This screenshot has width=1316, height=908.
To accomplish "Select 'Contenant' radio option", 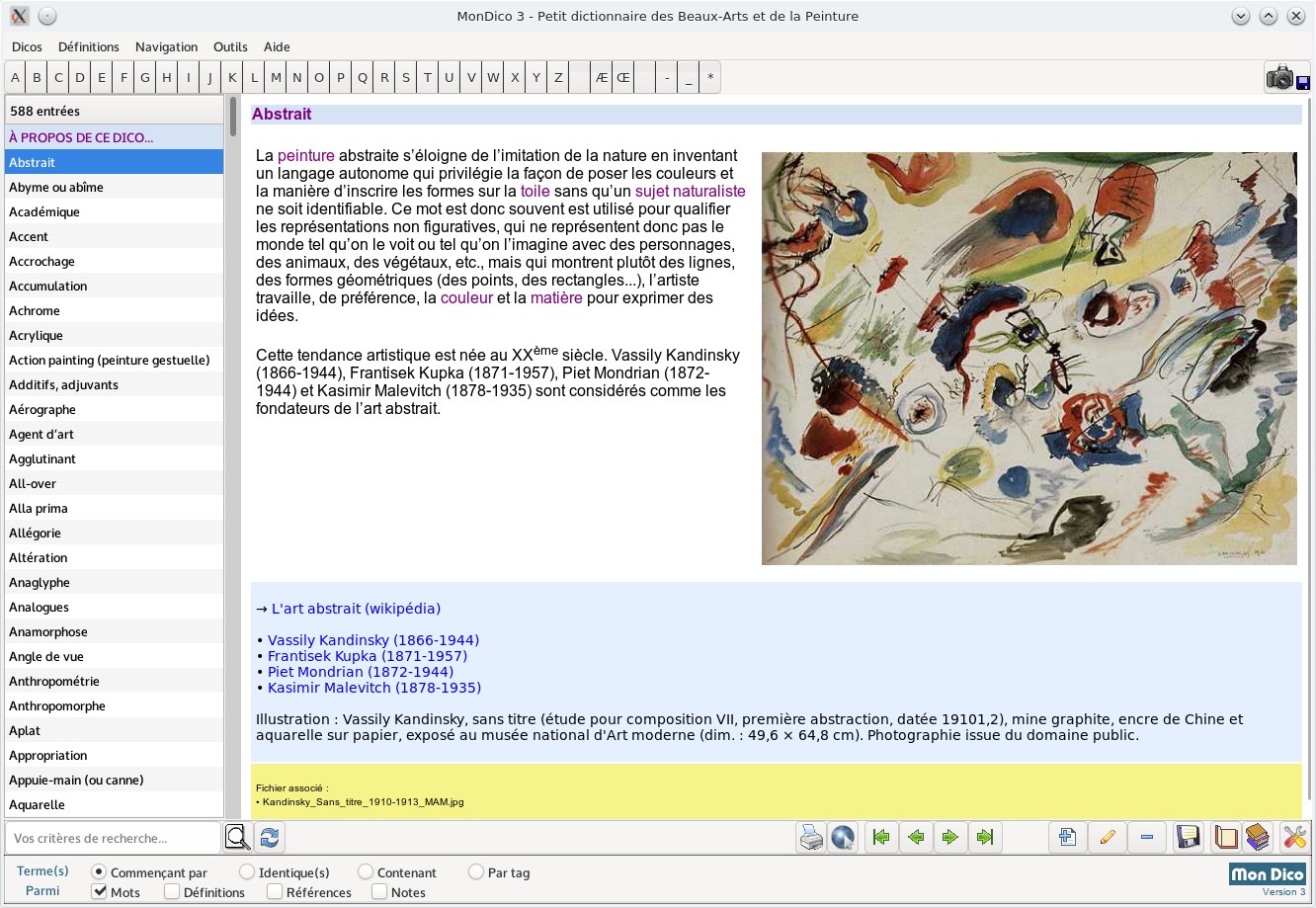I will point(397,872).
